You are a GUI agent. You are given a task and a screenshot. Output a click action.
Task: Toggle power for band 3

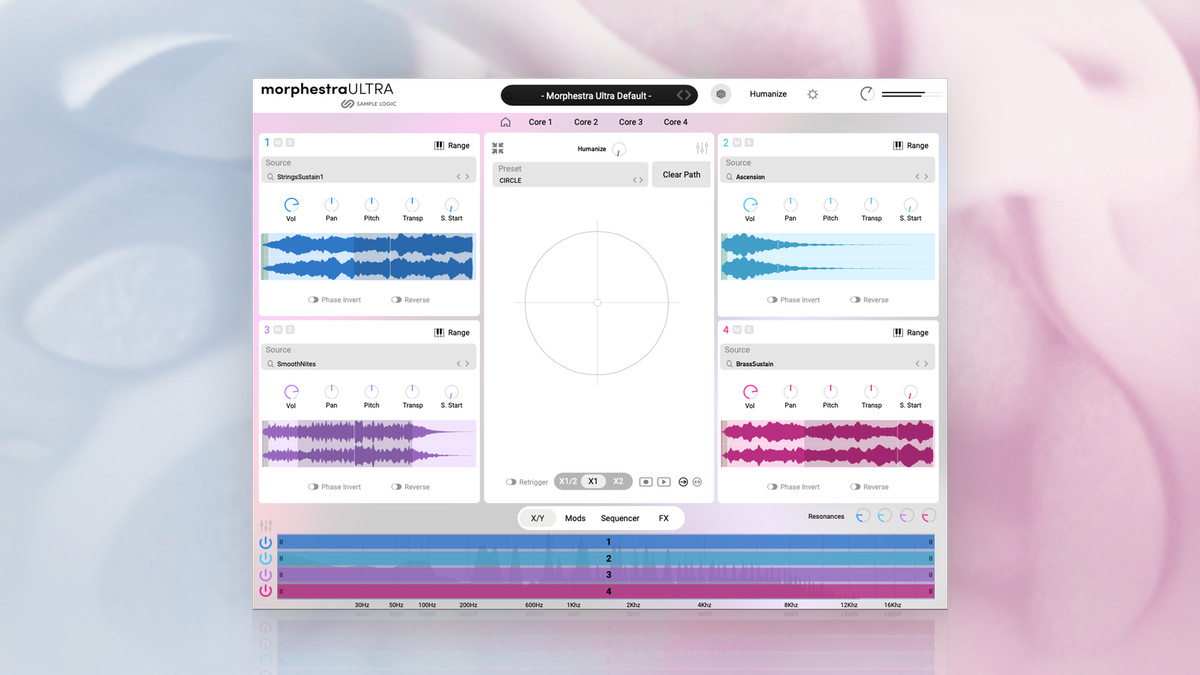point(265,575)
